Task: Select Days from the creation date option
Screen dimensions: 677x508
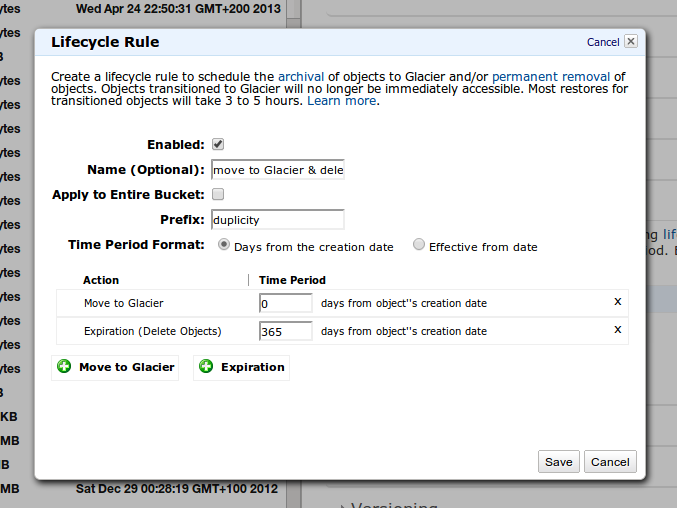Action: [x=224, y=245]
